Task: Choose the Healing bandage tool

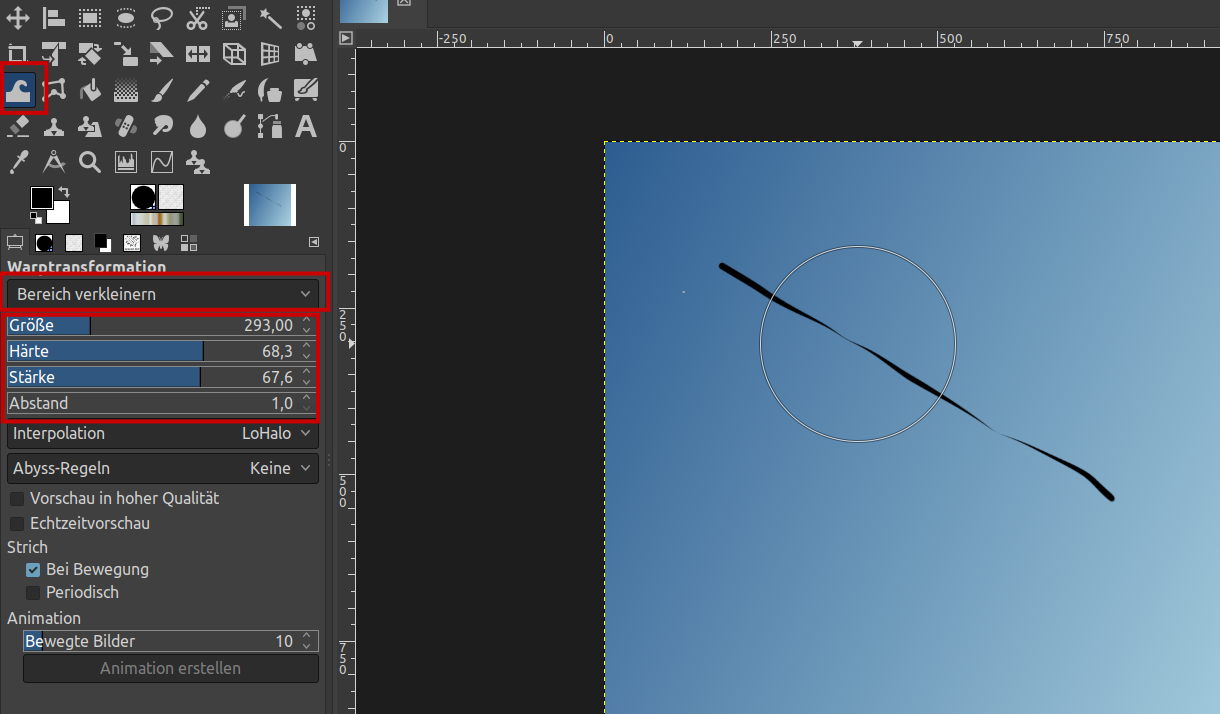Action: (126, 127)
